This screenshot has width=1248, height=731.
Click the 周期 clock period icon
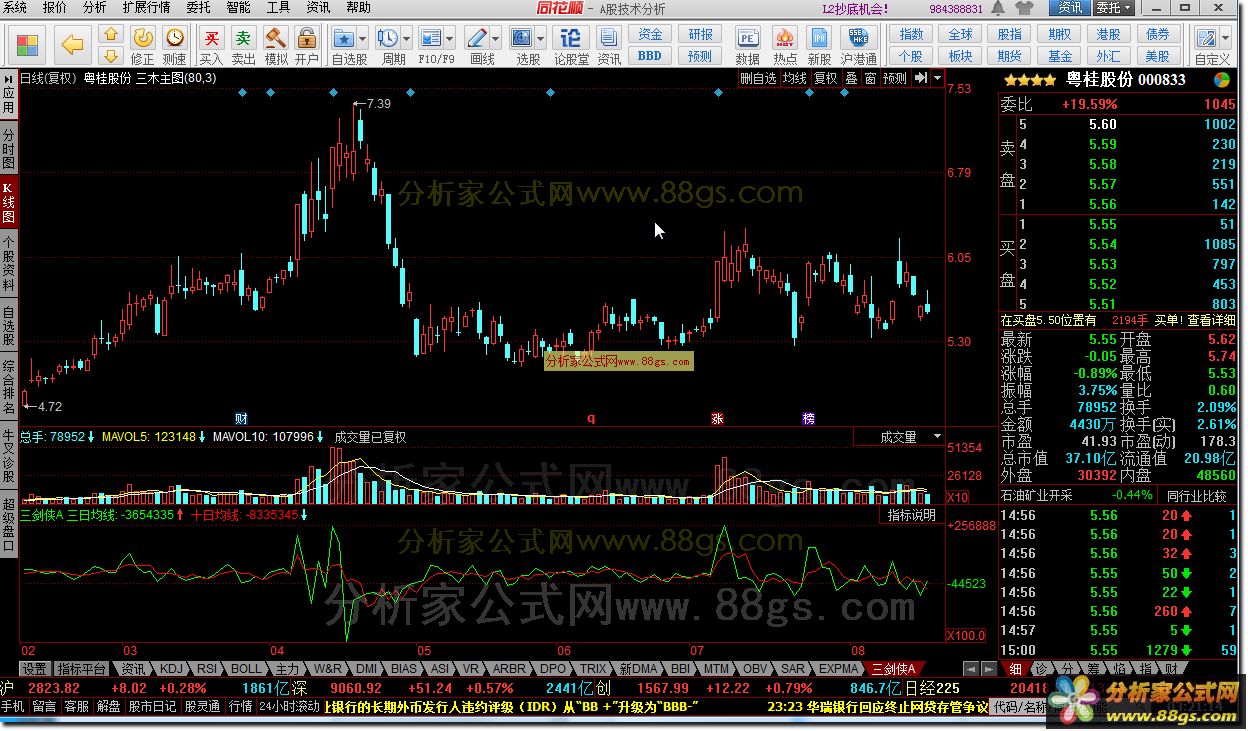tap(388, 39)
